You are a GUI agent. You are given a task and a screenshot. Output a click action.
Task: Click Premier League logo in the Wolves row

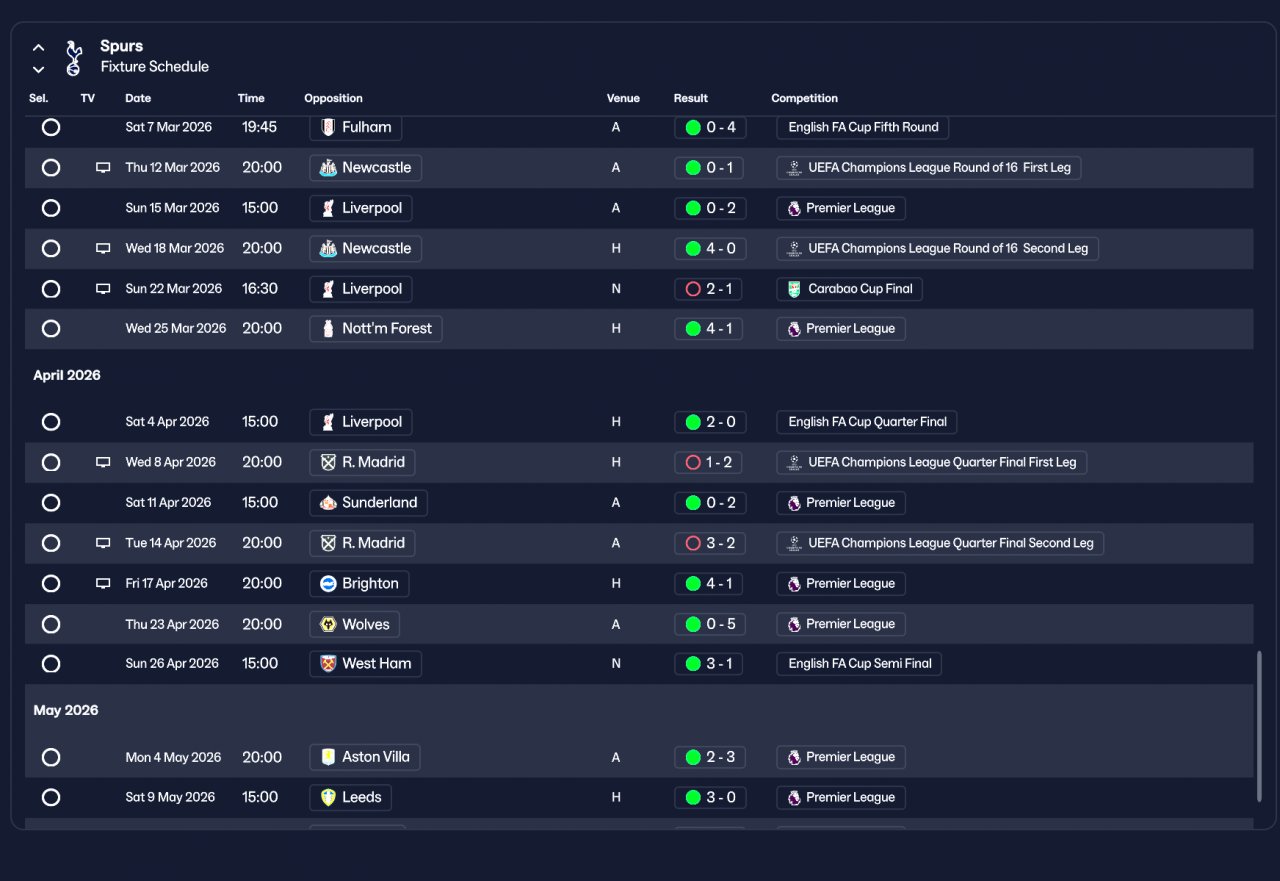794,624
